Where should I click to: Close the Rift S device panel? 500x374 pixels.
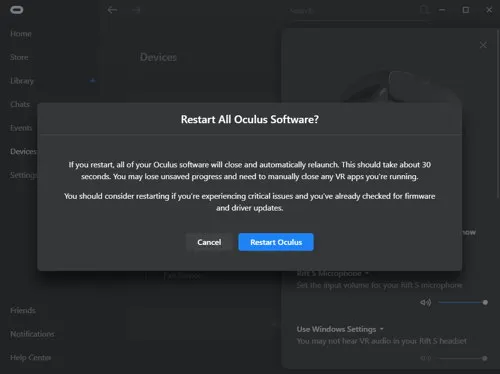(x=483, y=45)
